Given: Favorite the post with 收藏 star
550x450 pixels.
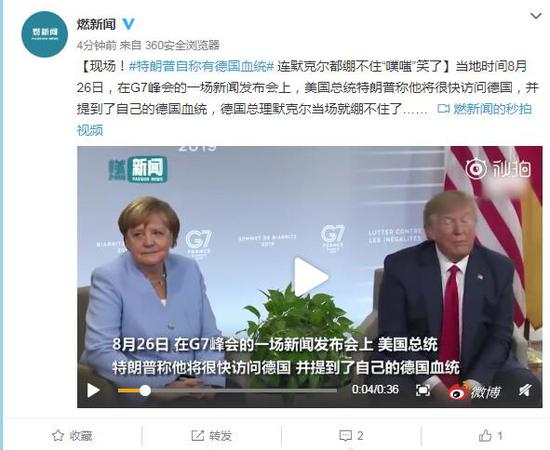Looking at the screenshot, I should (72, 436).
